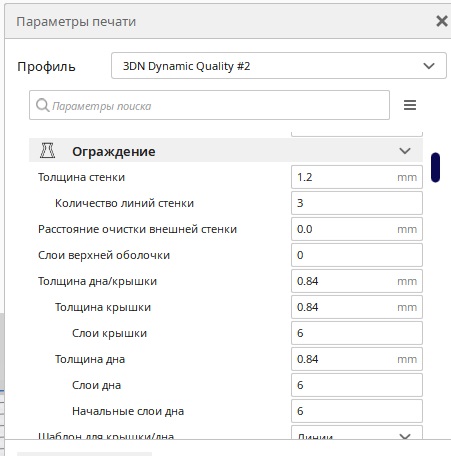Click the Слои крышки label
The image size is (451, 456).
[x=109, y=333]
